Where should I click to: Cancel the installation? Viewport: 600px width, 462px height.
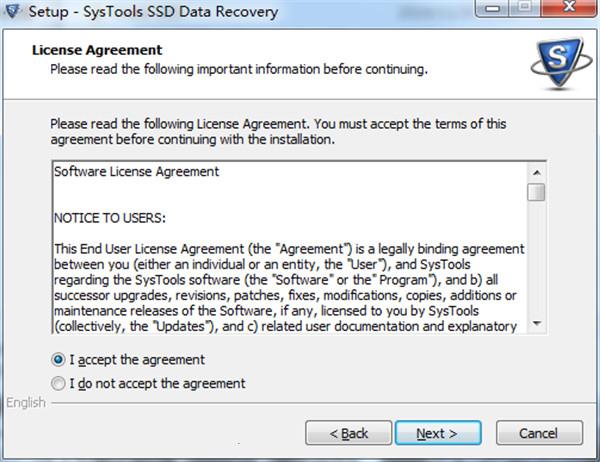click(x=539, y=433)
